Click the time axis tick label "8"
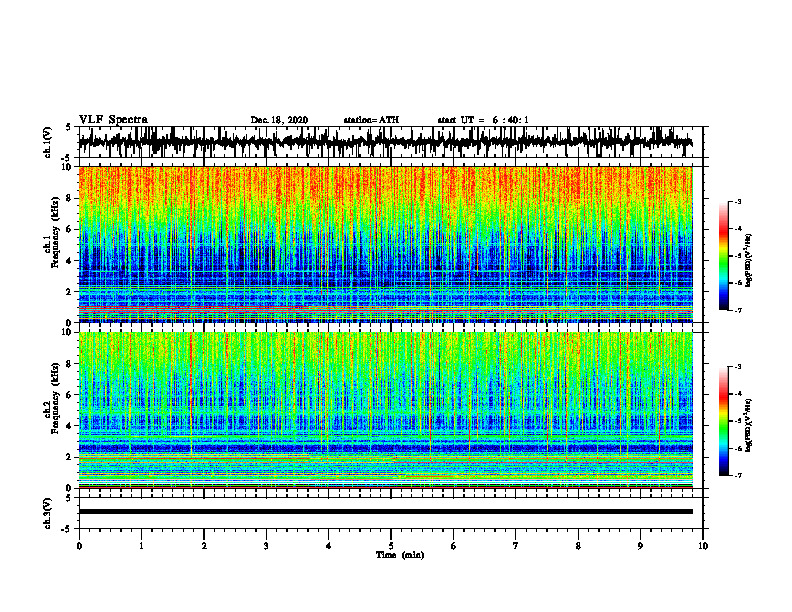This screenshot has height=612, width=792. pos(578,546)
